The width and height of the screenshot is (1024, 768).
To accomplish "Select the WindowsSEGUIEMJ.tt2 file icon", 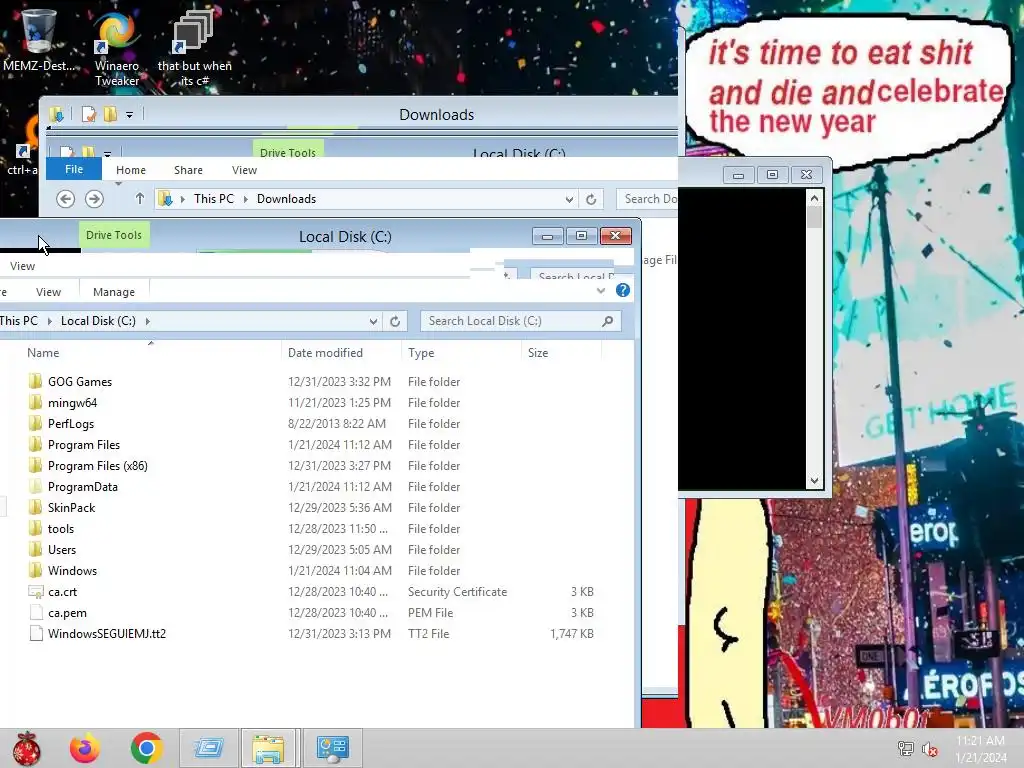I will point(36,633).
